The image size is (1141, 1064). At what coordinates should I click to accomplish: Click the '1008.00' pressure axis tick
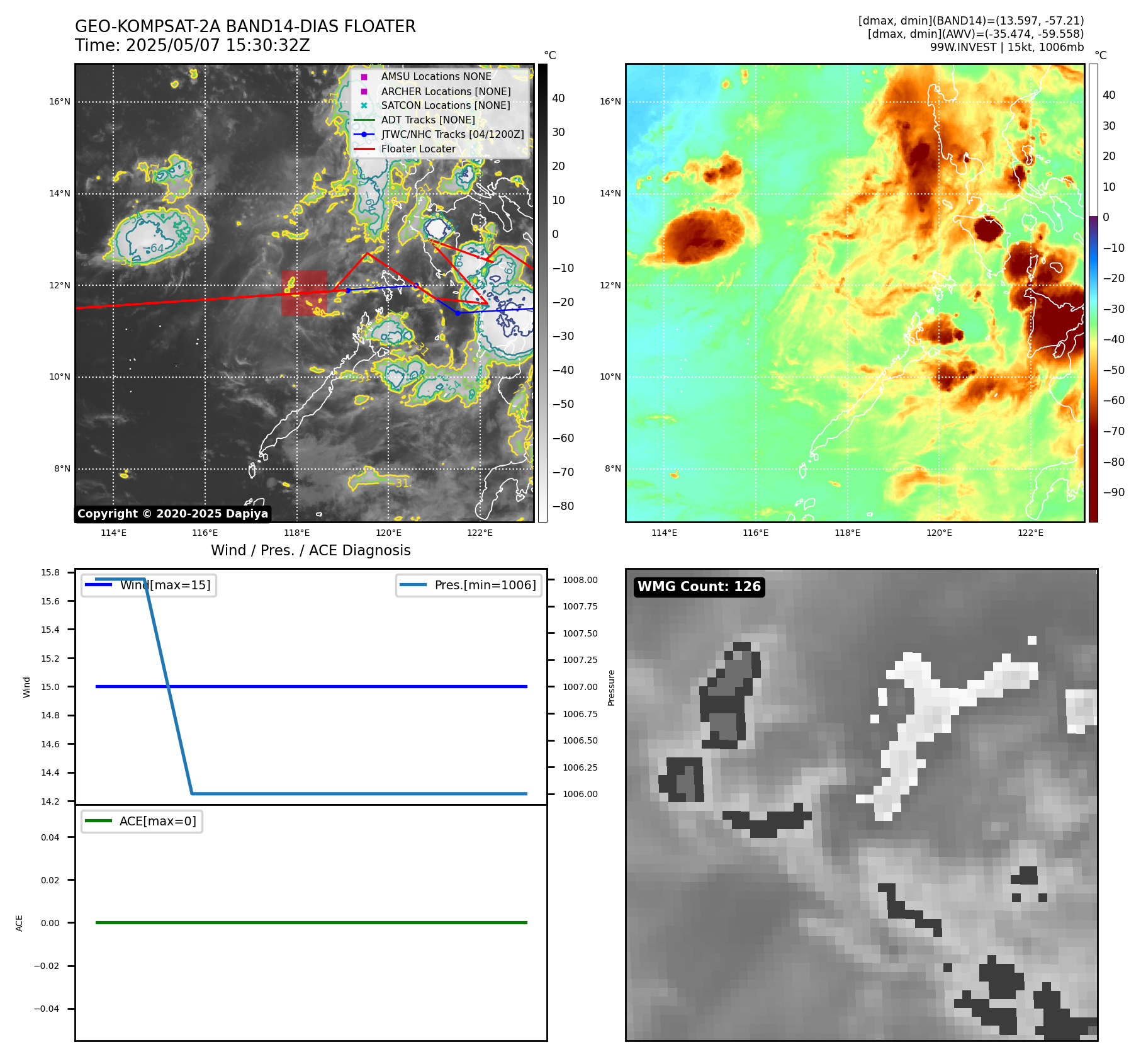580,580
